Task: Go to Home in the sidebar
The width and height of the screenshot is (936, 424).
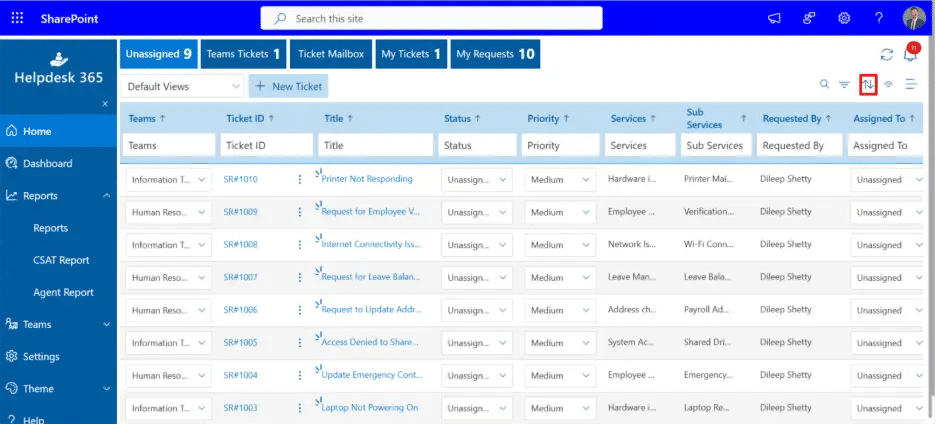Action: point(58,131)
